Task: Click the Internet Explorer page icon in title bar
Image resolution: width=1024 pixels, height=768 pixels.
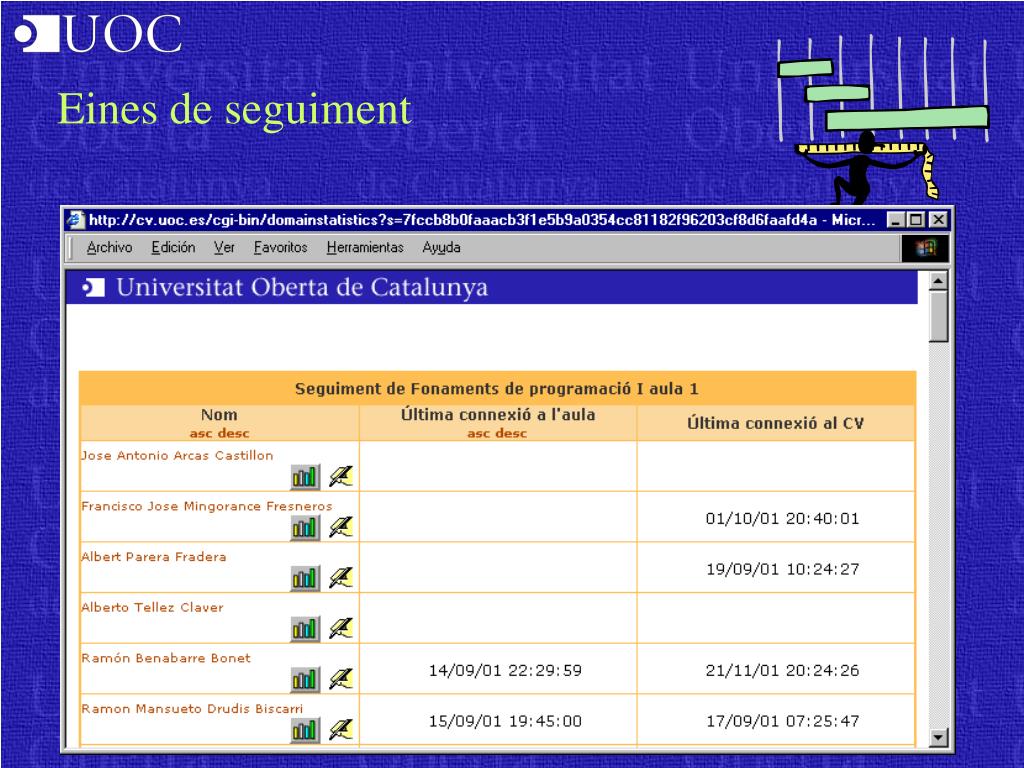Action: click(76, 219)
